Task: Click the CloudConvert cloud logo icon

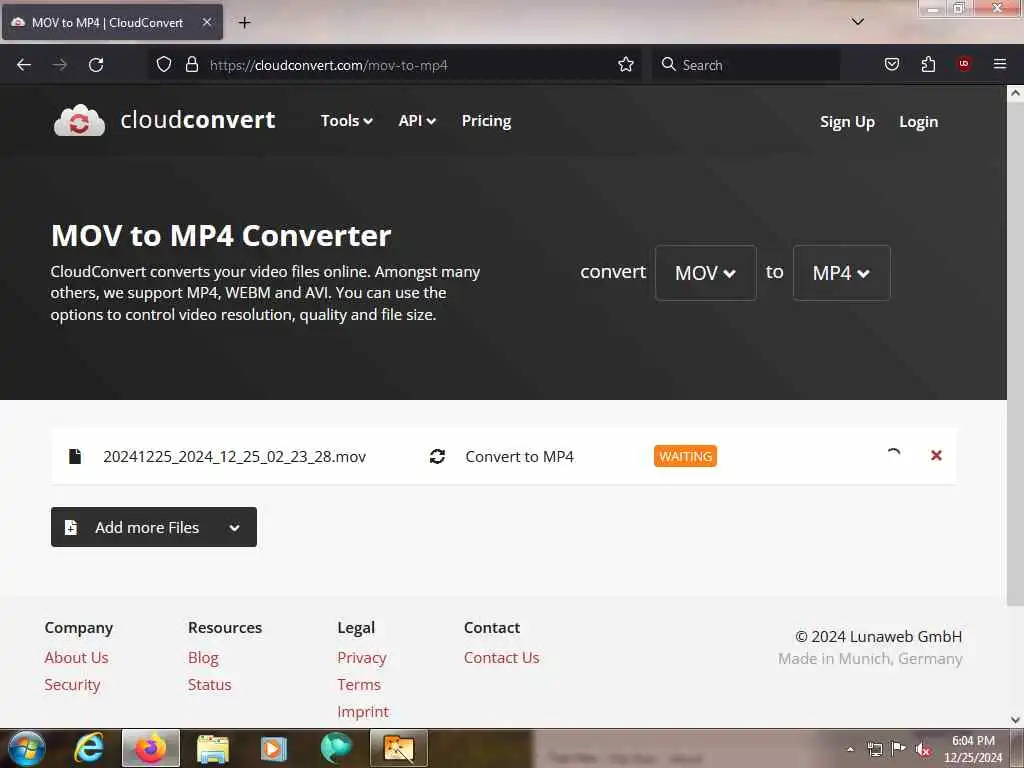Action: [x=79, y=120]
